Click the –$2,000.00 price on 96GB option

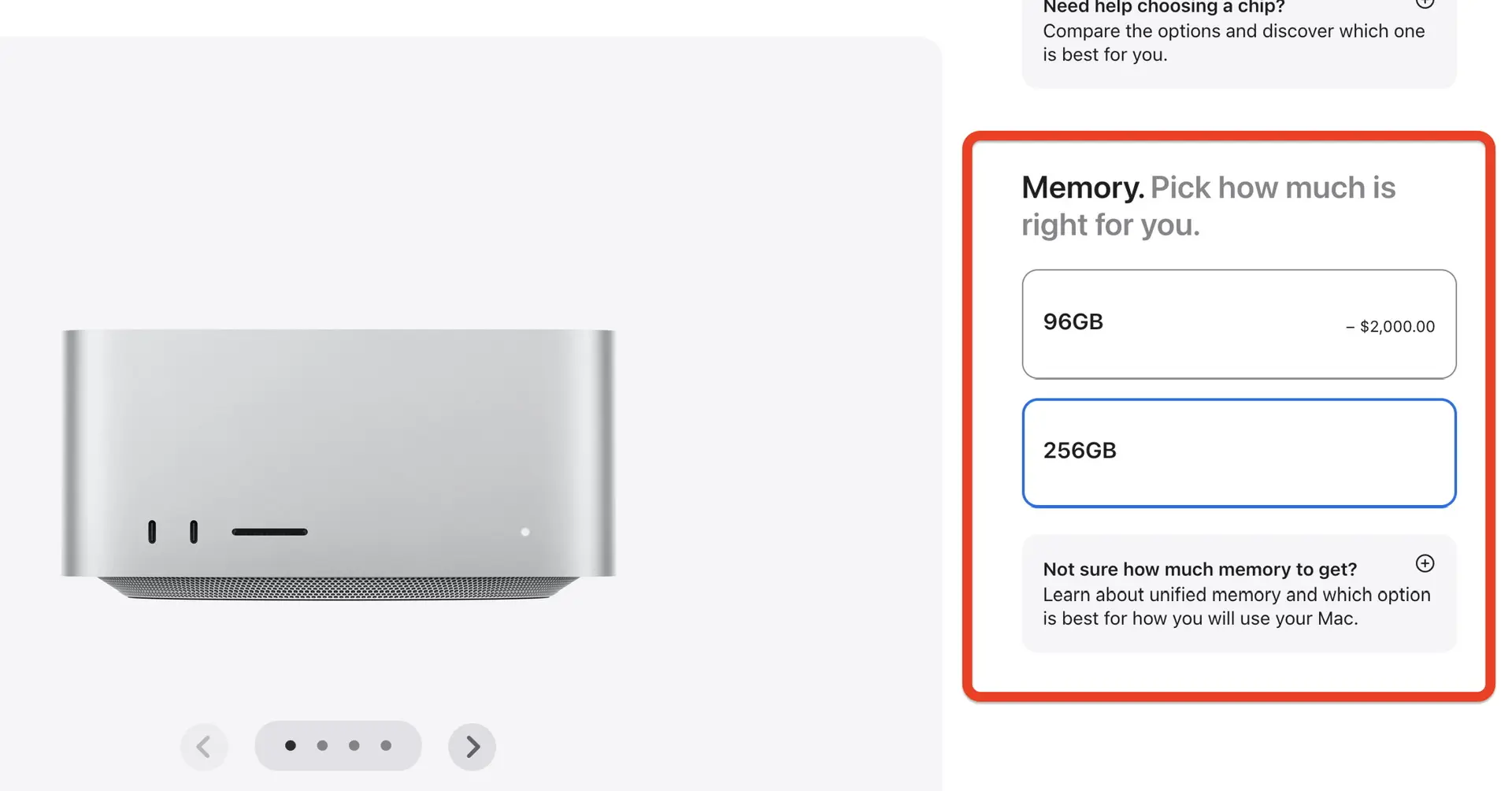pyautogui.click(x=1390, y=326)
